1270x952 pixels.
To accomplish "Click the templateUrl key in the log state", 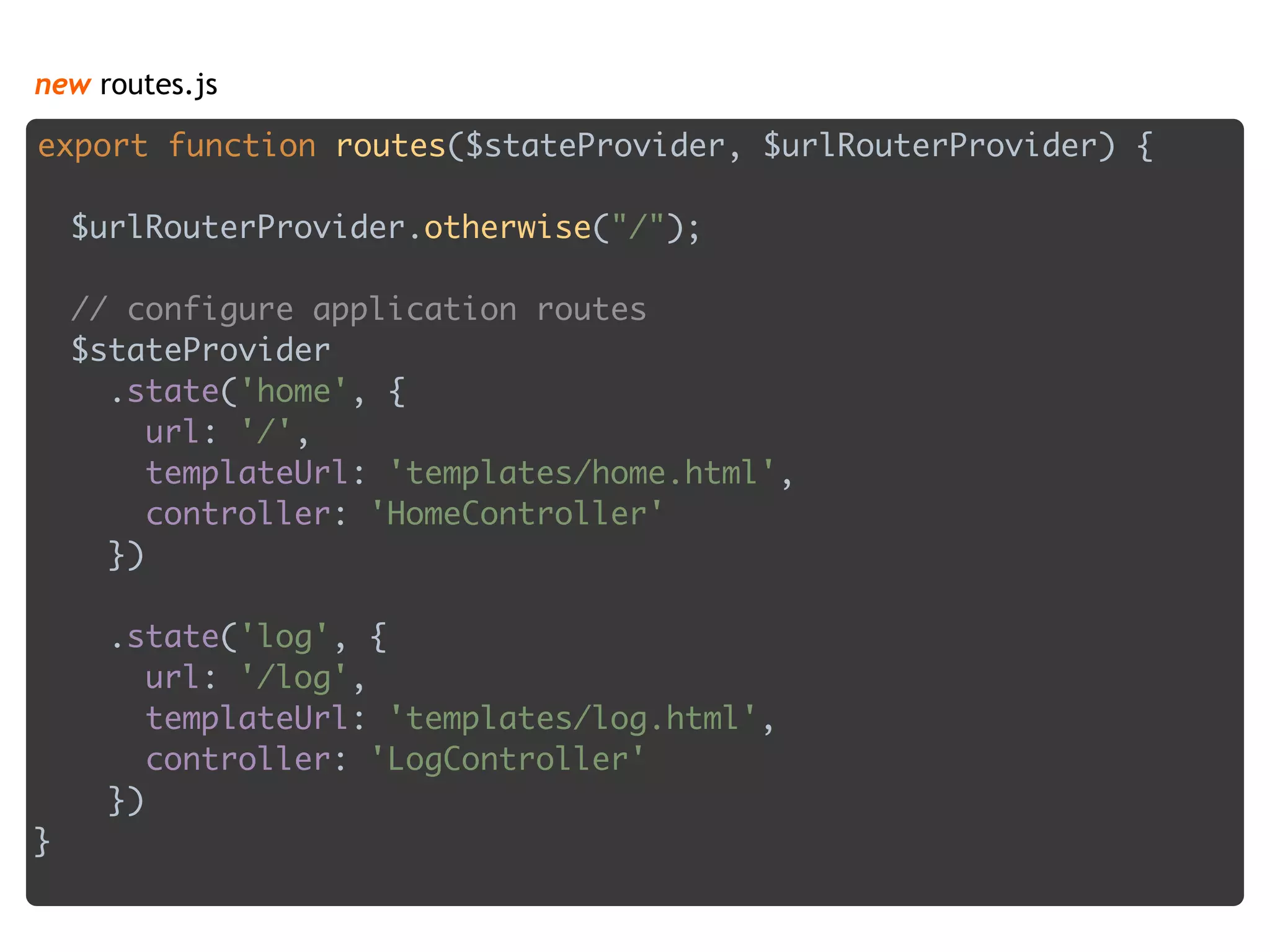I will tap(246, 718).
